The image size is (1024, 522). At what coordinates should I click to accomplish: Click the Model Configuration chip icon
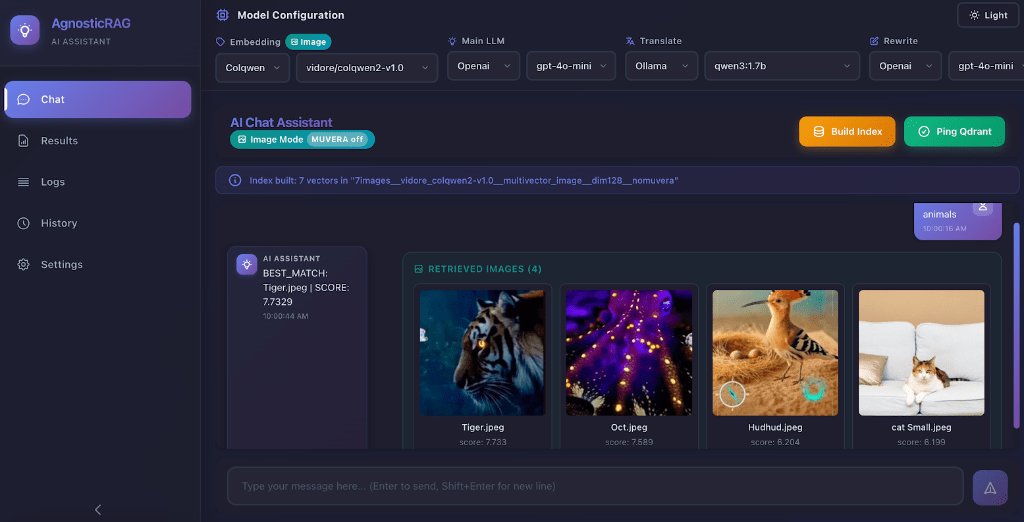(222, 15)
